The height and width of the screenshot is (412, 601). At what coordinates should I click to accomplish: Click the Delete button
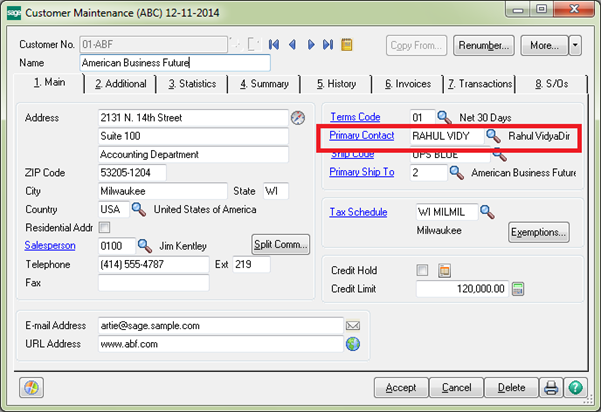pyautogui.click(x=512, y=388)
